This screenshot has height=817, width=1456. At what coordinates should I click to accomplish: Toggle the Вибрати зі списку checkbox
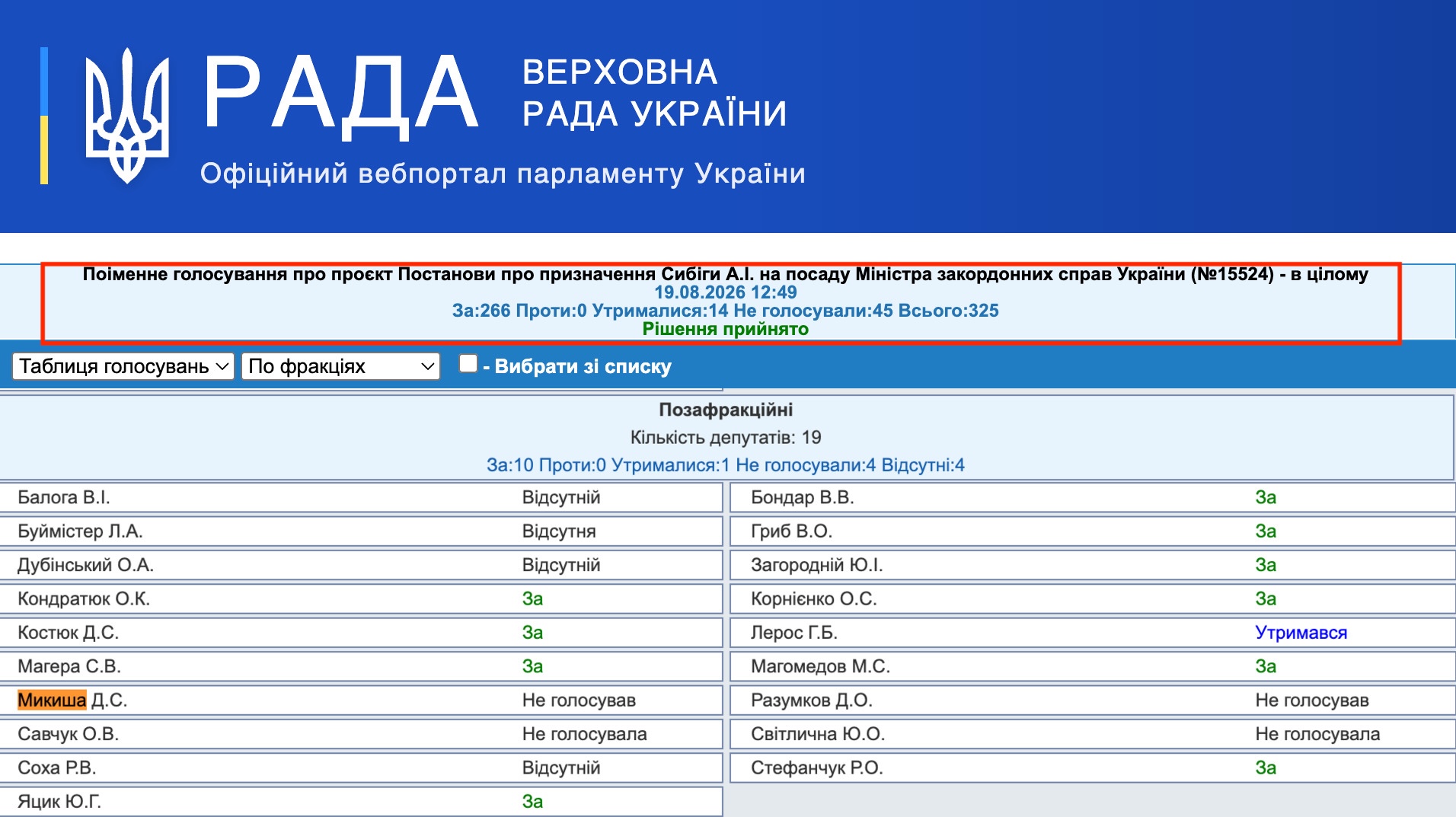point(468,364)
